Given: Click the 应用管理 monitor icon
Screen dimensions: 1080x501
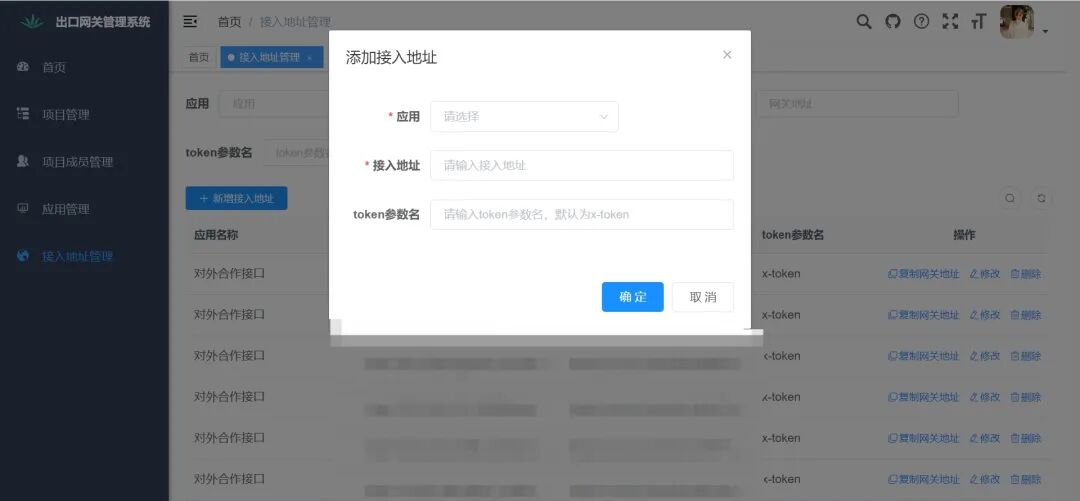Looking at the screenshot, I should pos(23,207).
